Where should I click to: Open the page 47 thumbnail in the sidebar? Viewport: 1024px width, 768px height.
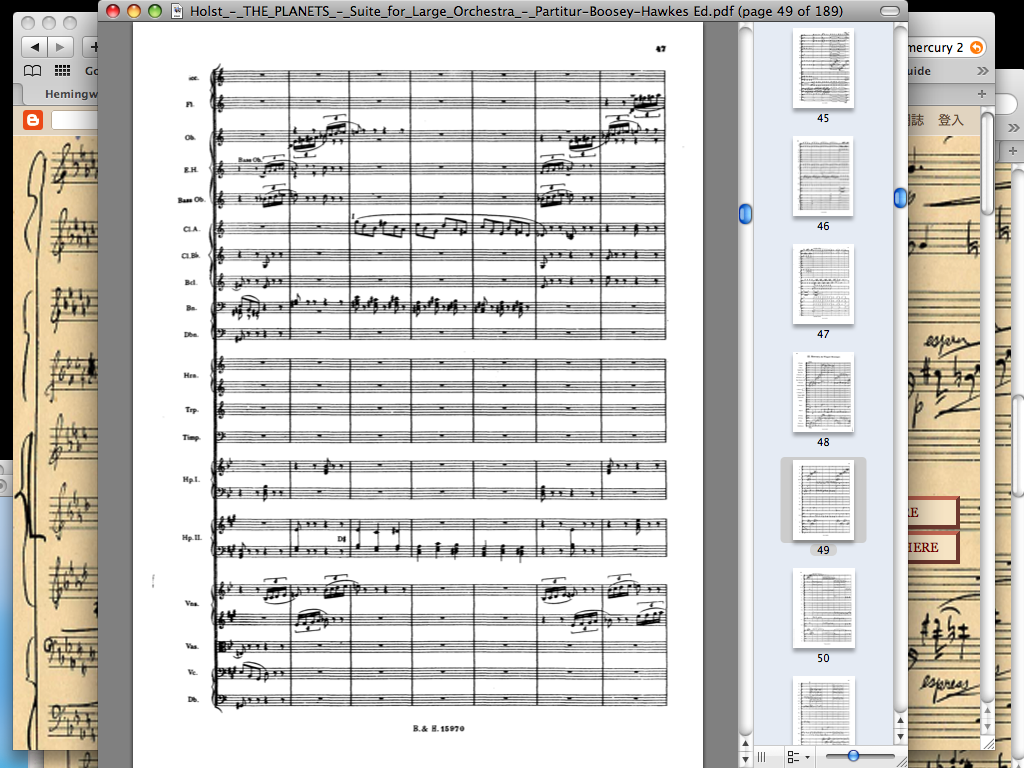click(x=823, y=284)
